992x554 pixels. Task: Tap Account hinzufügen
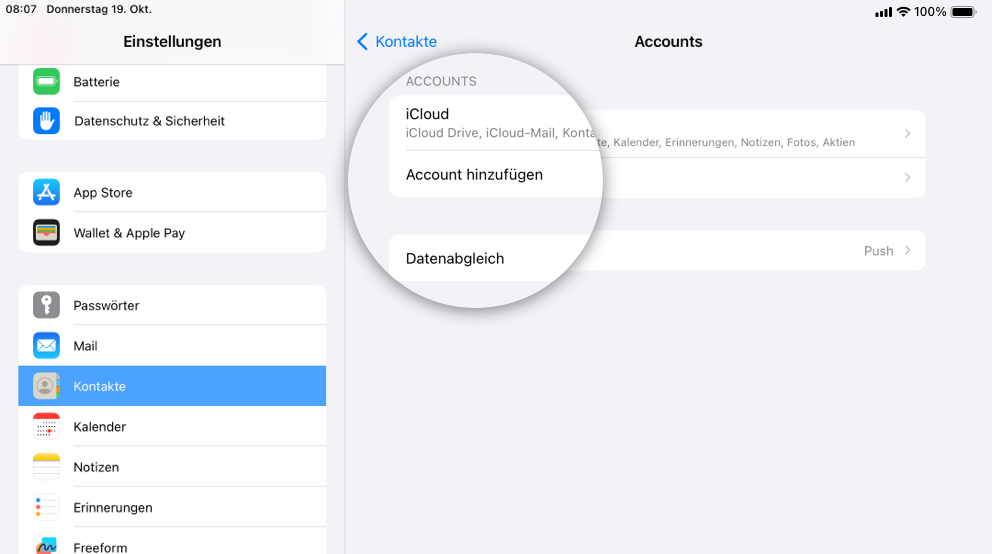click(657, 177)
